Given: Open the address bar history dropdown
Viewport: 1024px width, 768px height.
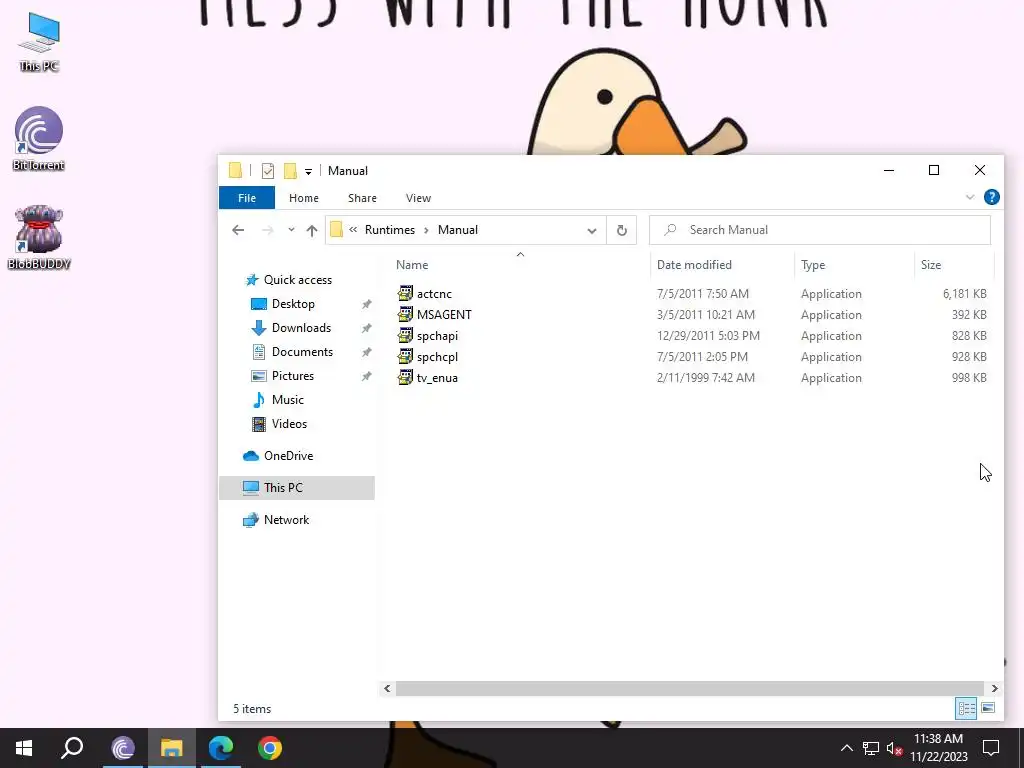Looking at the screenshot, I should 592,231.
